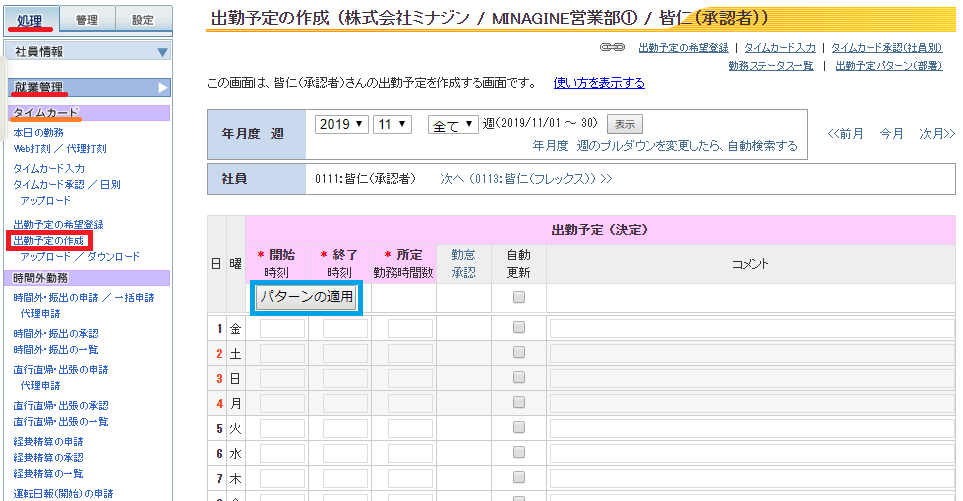Click the chain link icon near top links
This screenshot has width=963, height=501.
[x=612, y=47]
